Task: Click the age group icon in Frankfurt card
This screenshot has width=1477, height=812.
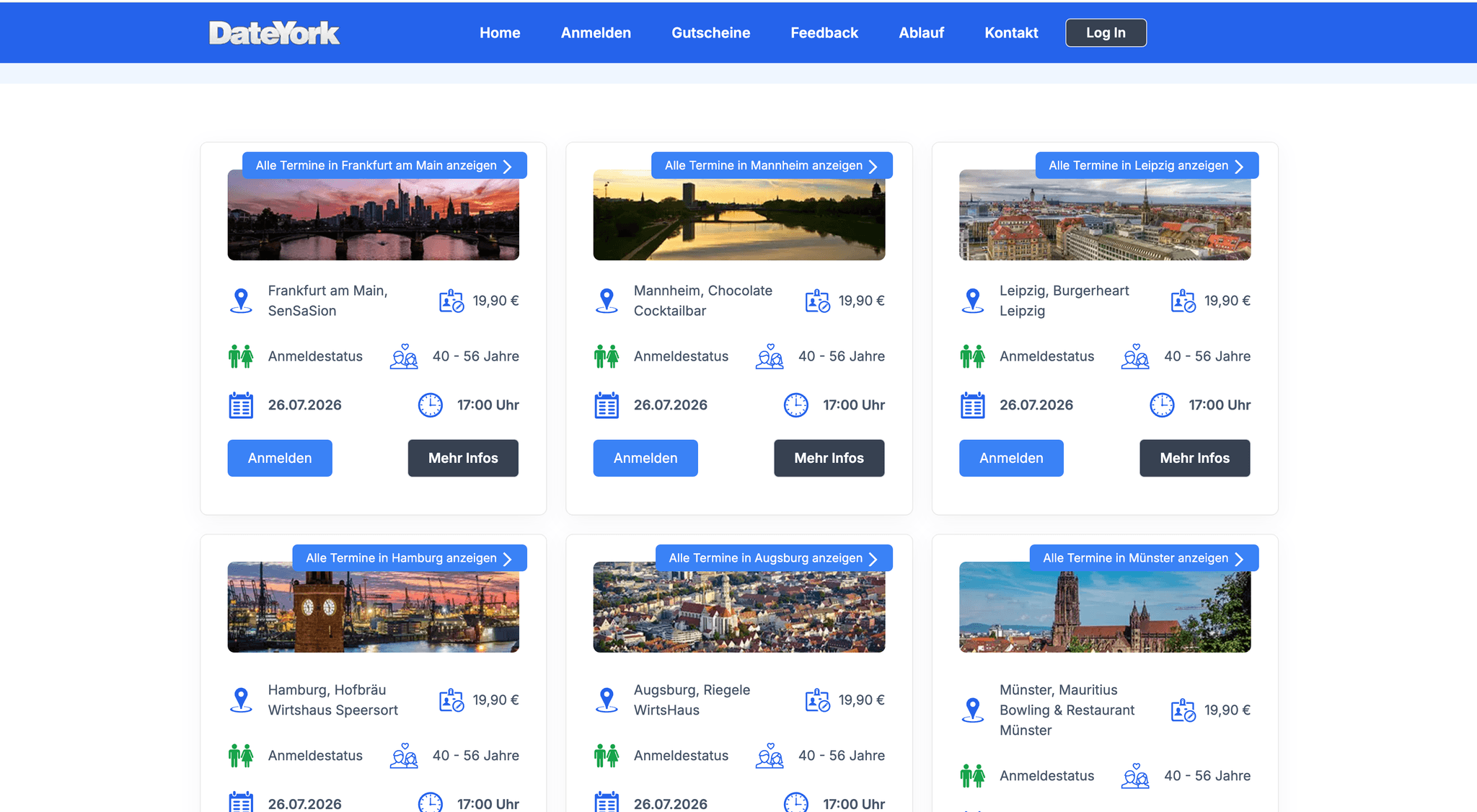Action: click(x=404, y=356)
